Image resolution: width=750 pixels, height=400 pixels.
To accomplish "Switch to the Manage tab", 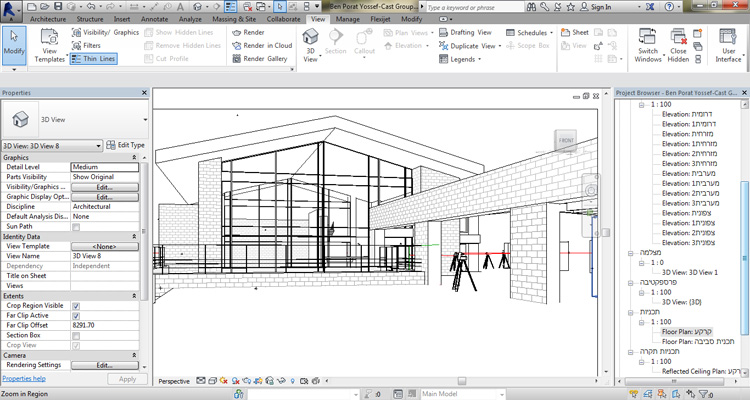I will (x=348, y=19).
